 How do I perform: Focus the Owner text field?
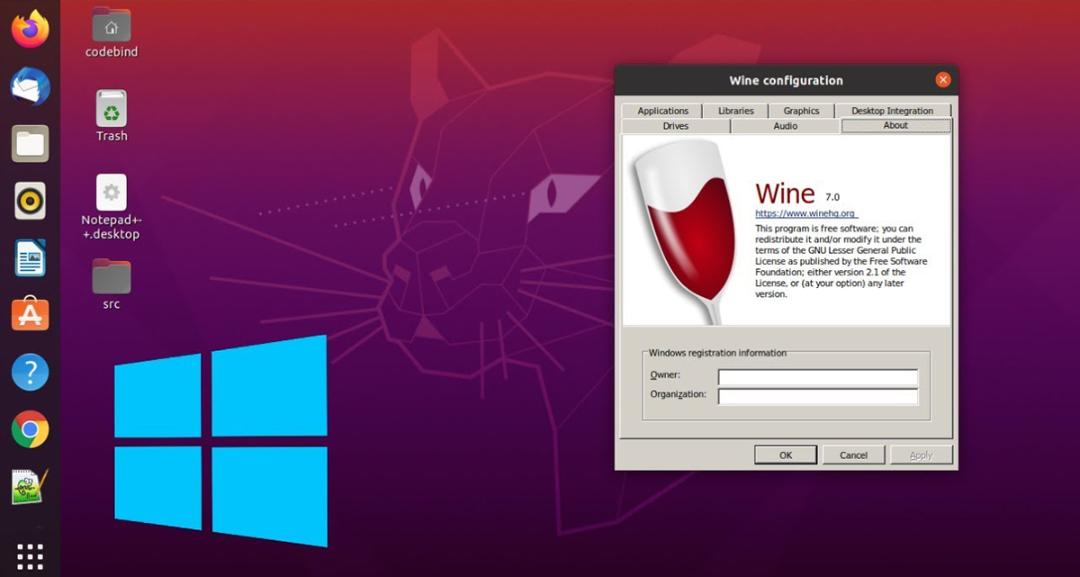pos(818,377)
